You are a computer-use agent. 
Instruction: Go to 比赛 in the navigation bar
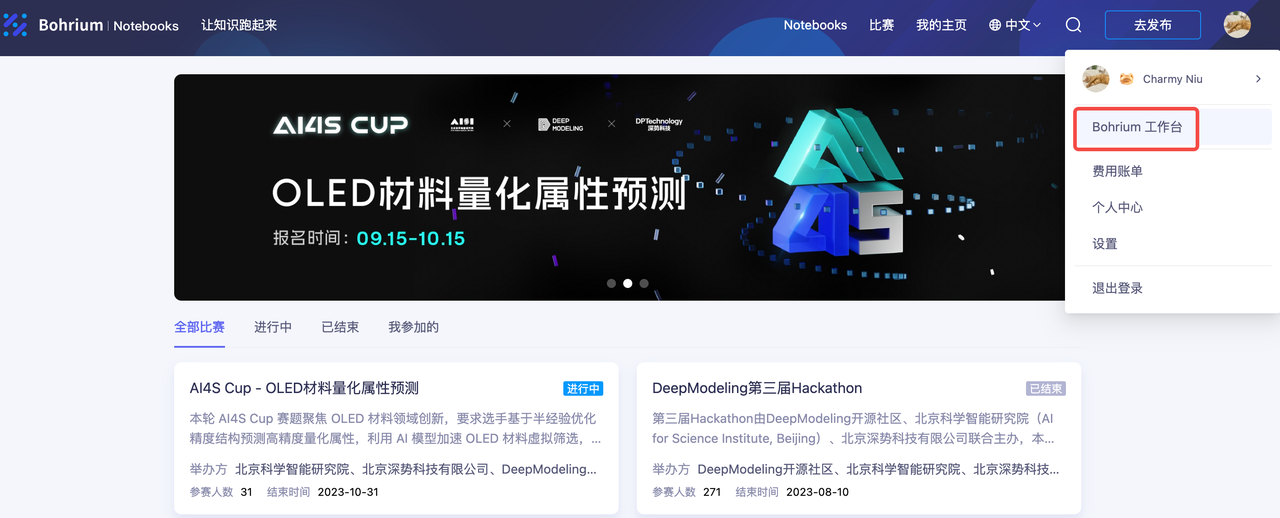coord(881,25)
